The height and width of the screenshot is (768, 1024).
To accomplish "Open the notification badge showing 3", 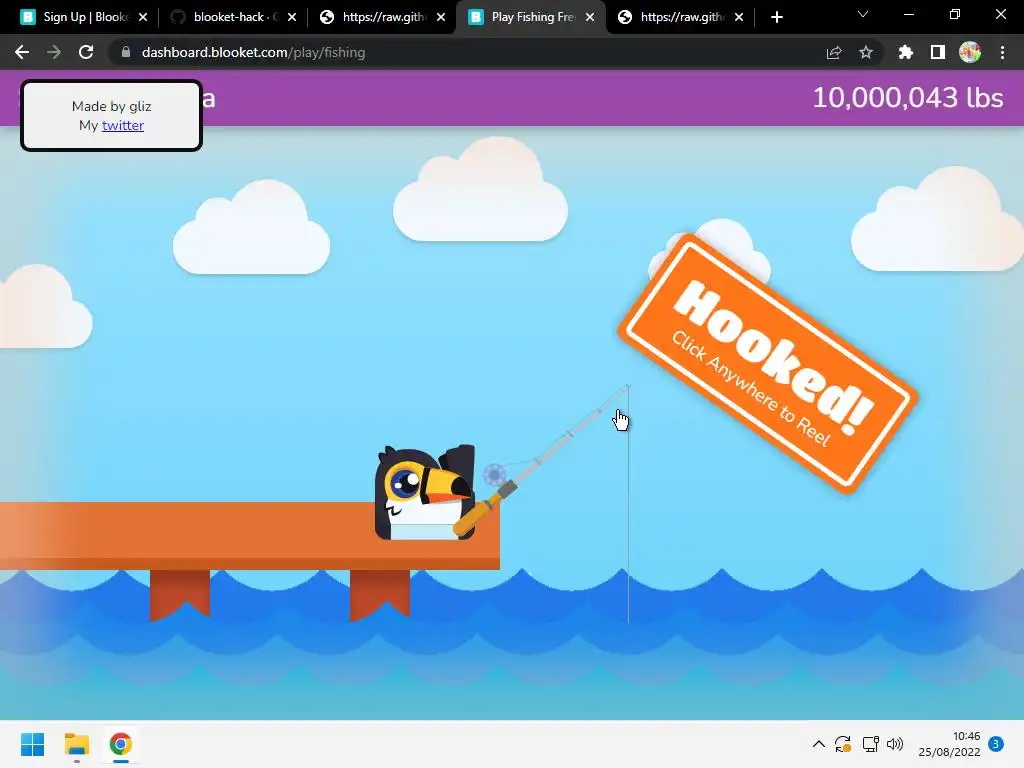I will (x=996, y=744).
